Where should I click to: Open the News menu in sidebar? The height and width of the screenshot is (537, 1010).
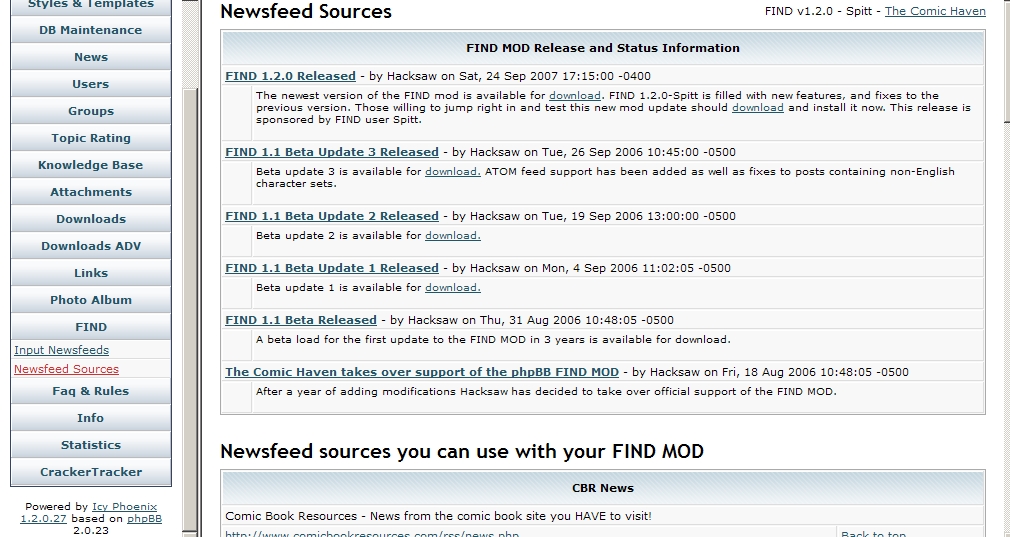click(90, 57)
